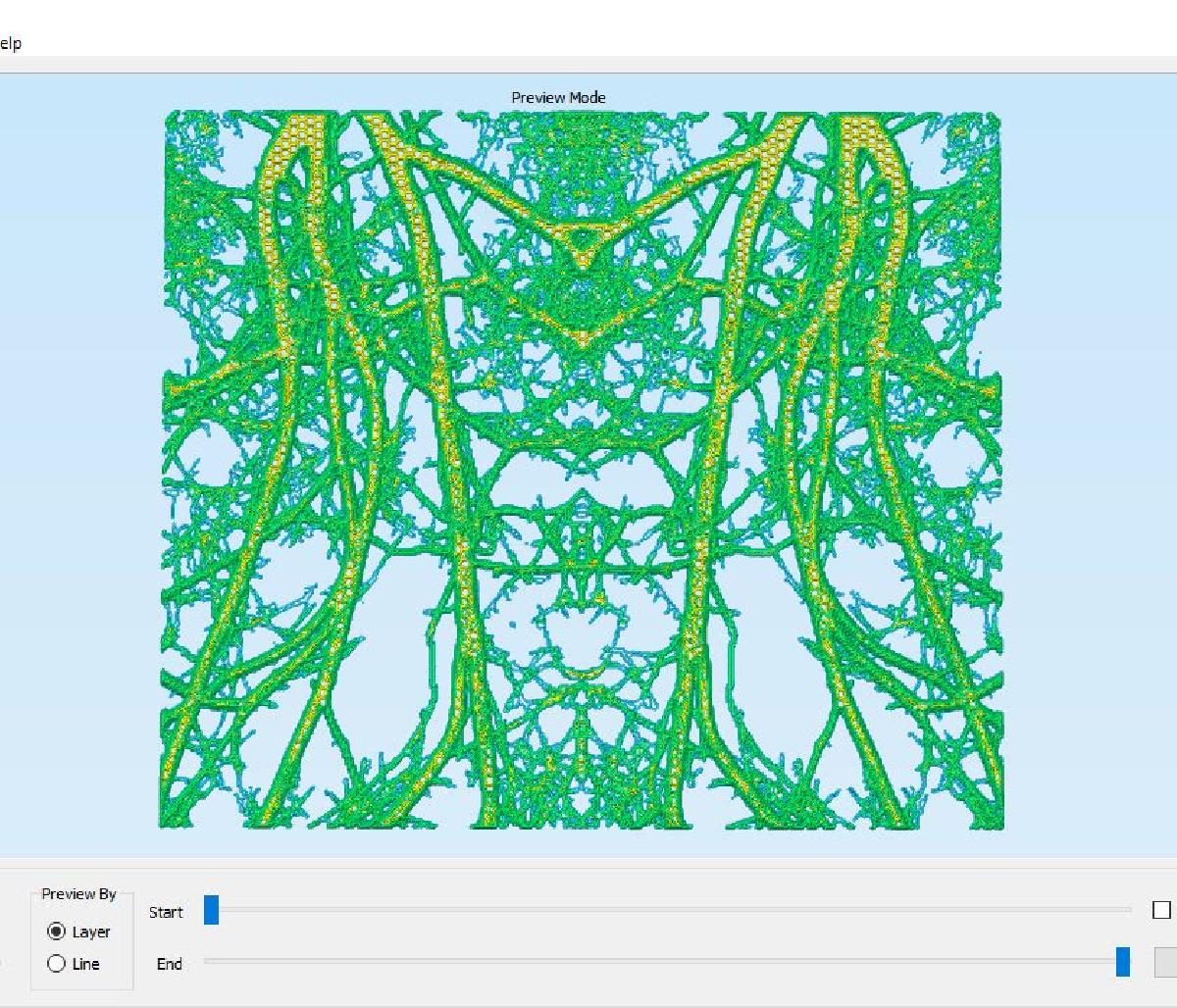The image size is (1177, 1008).
Task: Click the Start slider label
Action: pos(166,912)
